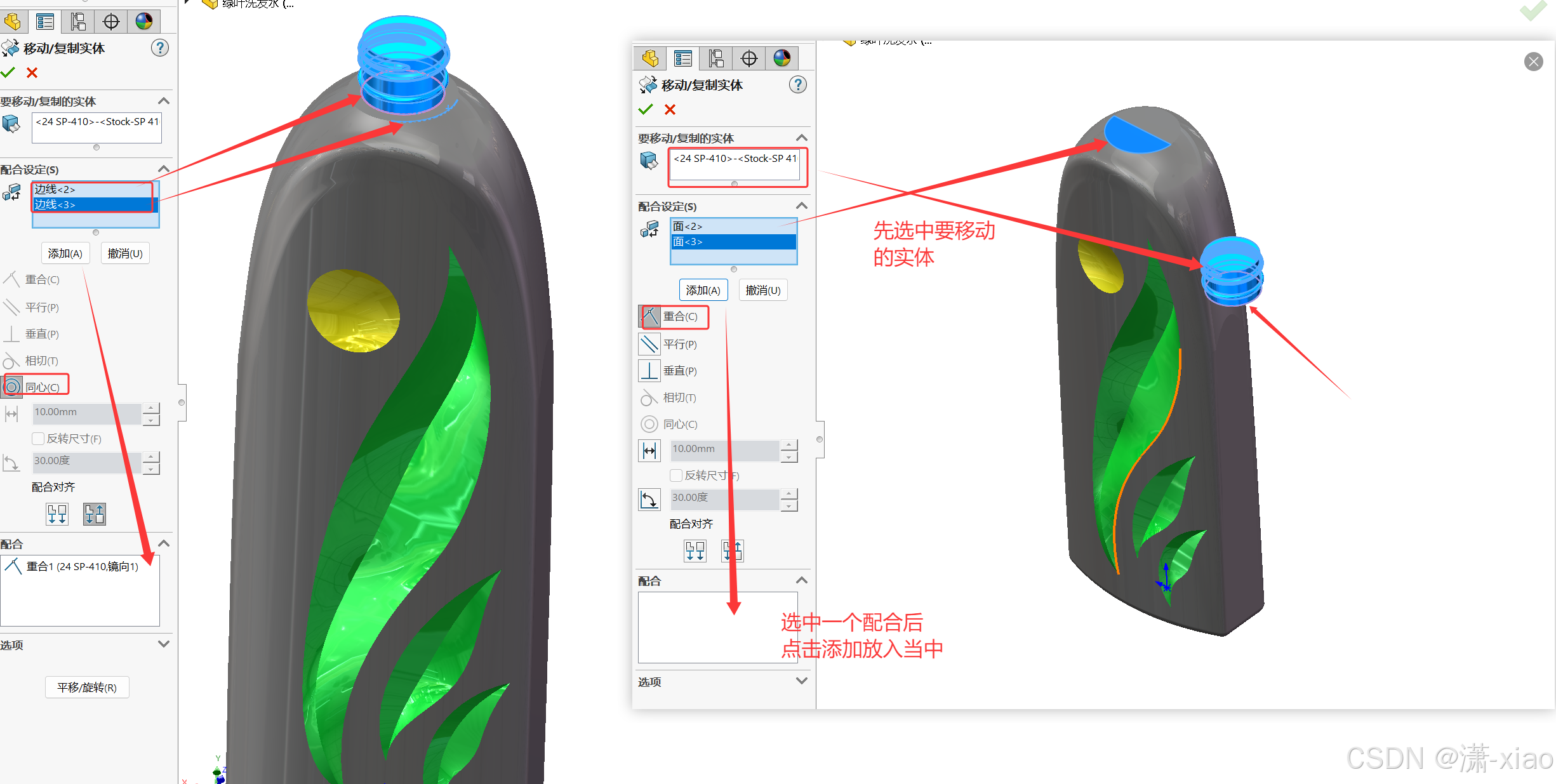Click the 平移/旋转(R) button
1556x784 pixels.
pyautogui.click(x=87, y=688)
